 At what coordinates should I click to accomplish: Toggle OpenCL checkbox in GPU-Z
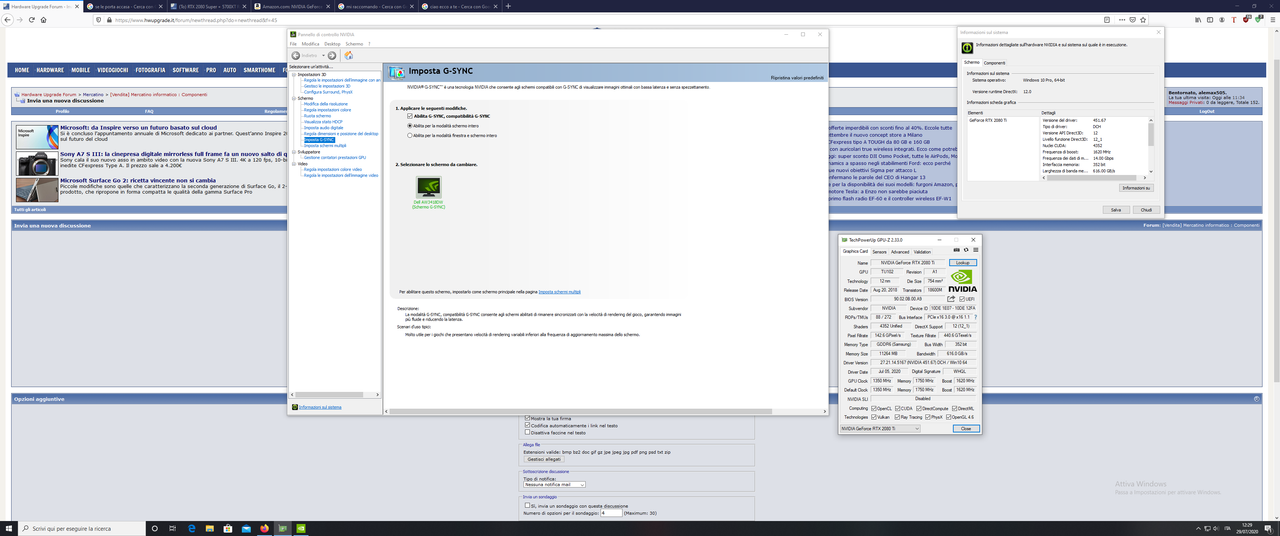(874, 408)
